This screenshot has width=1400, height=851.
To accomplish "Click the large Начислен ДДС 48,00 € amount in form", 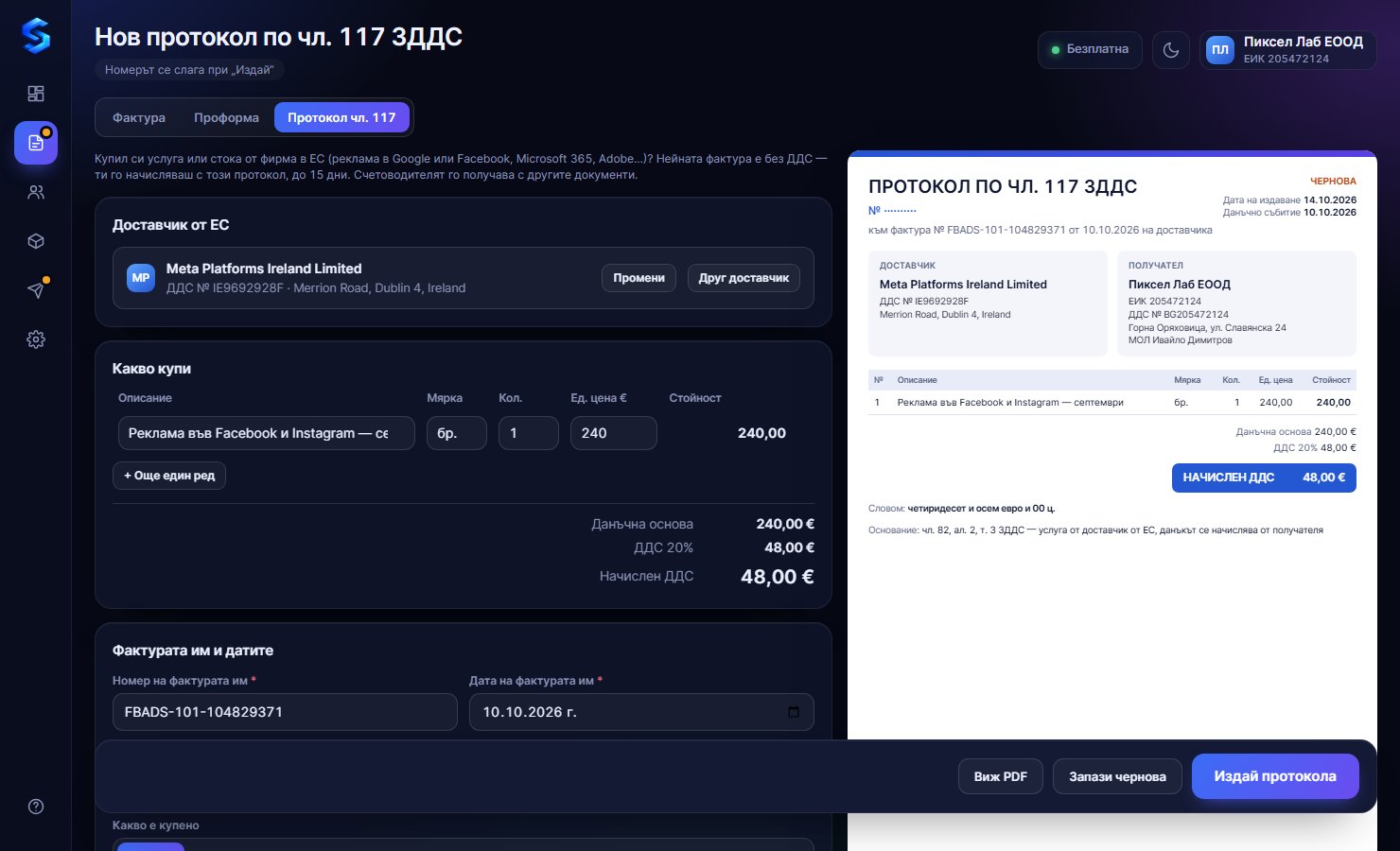I will pyautogui.click(x=778, y=577).
